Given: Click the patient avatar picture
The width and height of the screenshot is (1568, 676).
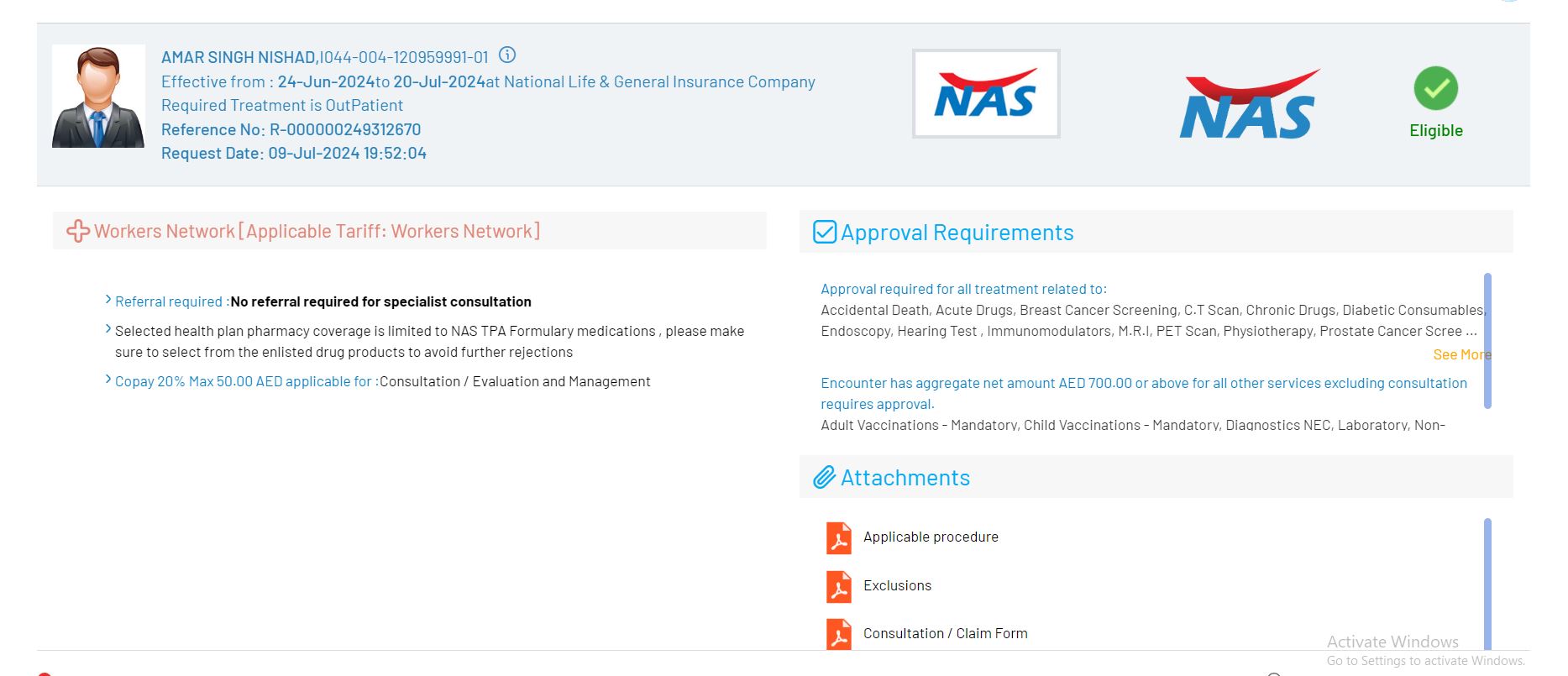Looking at the screenshot, I should (x=98, y=97).
